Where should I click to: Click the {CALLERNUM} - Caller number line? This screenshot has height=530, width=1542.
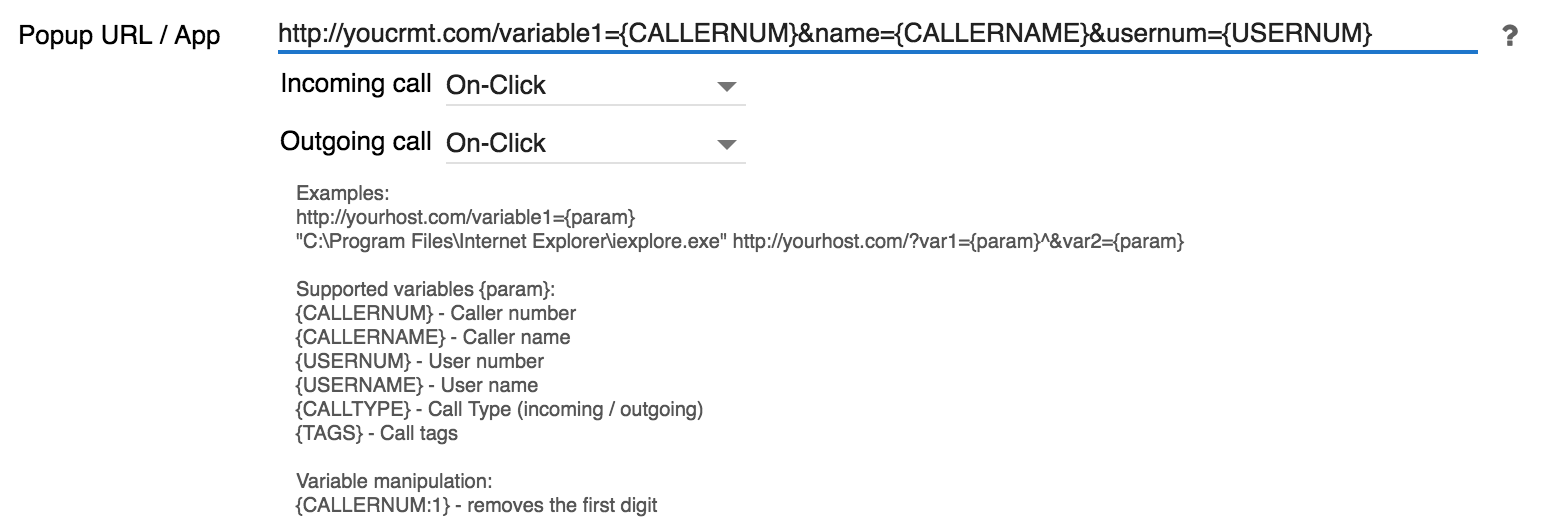pos(436,313)
